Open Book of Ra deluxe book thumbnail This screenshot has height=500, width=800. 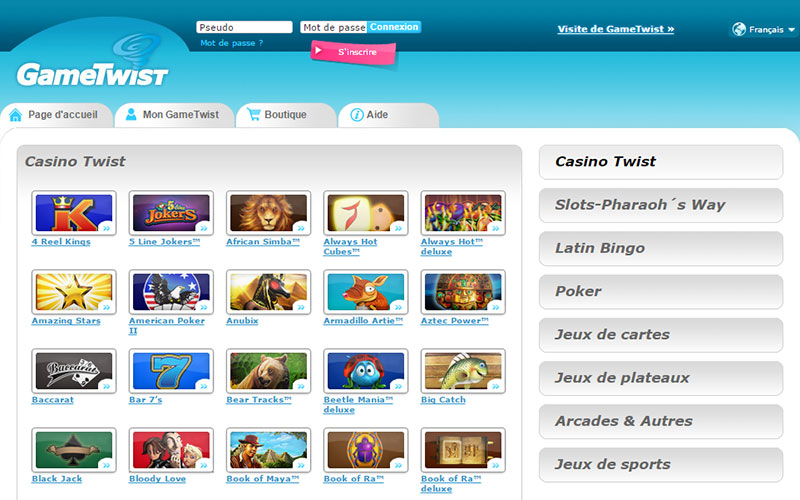coord(463,450)
